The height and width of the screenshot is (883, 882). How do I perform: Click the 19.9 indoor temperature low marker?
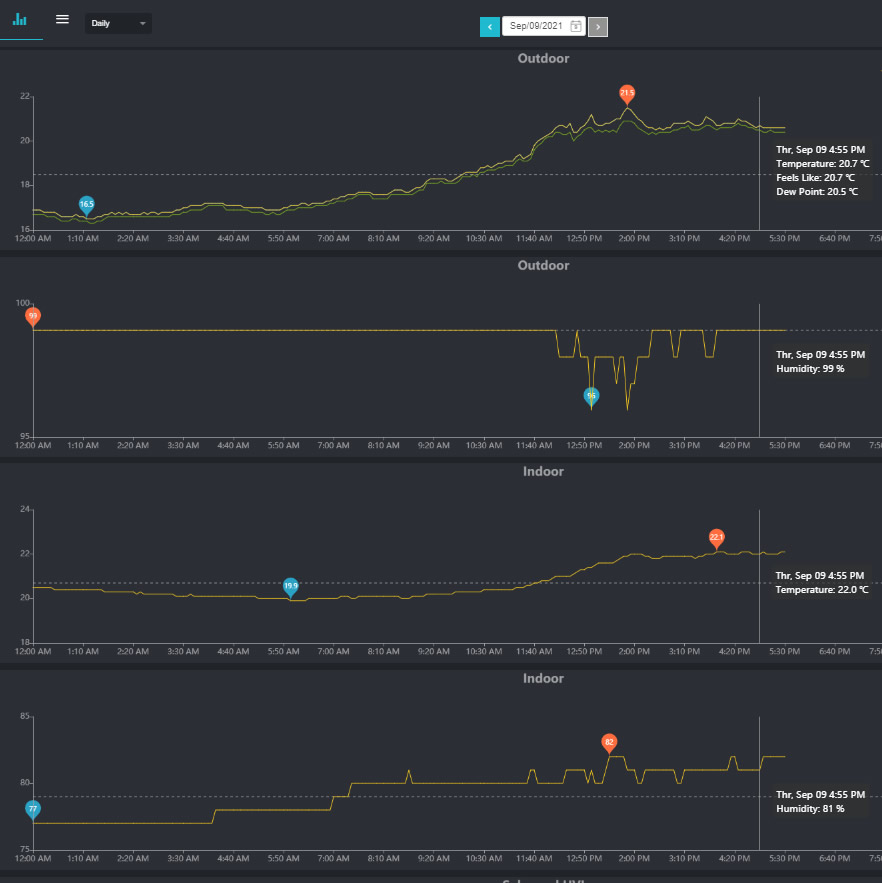[x=291, y=586]
